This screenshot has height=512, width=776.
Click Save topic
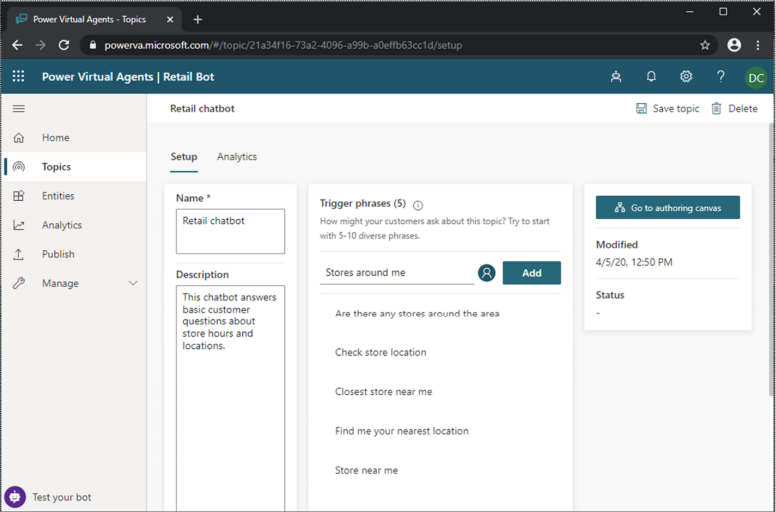click(x=667, y=109)
